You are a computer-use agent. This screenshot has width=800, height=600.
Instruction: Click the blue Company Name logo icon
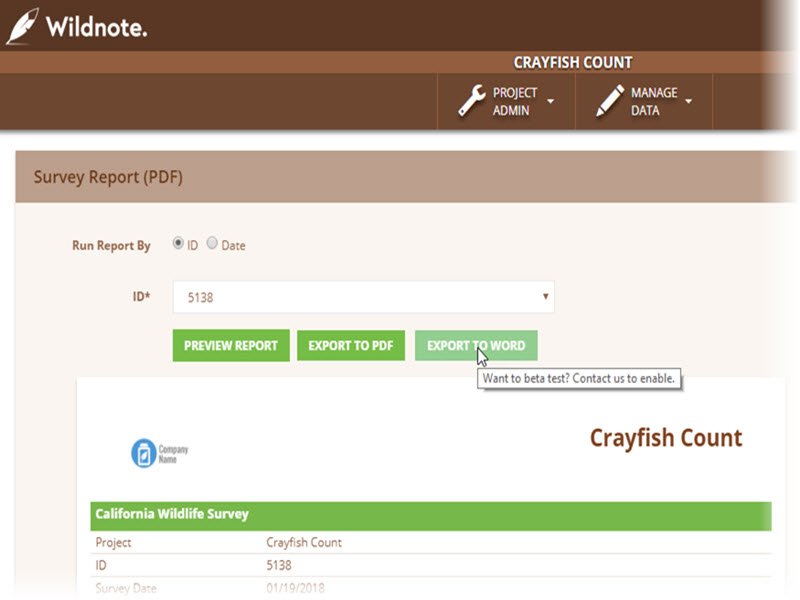coord(144,453)
